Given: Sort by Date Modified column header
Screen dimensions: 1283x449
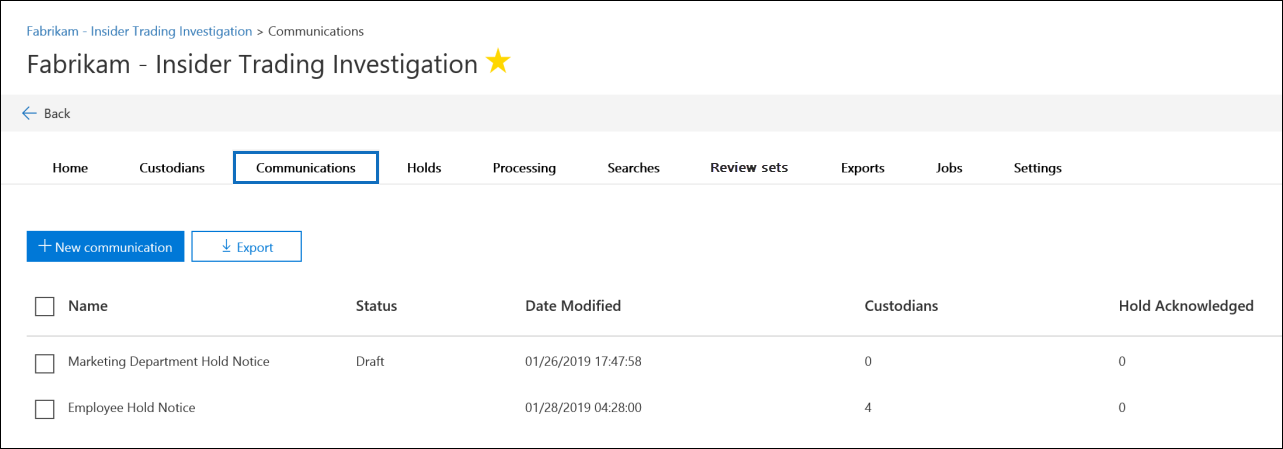Looking at the screenshot, I should coord(573,306).
